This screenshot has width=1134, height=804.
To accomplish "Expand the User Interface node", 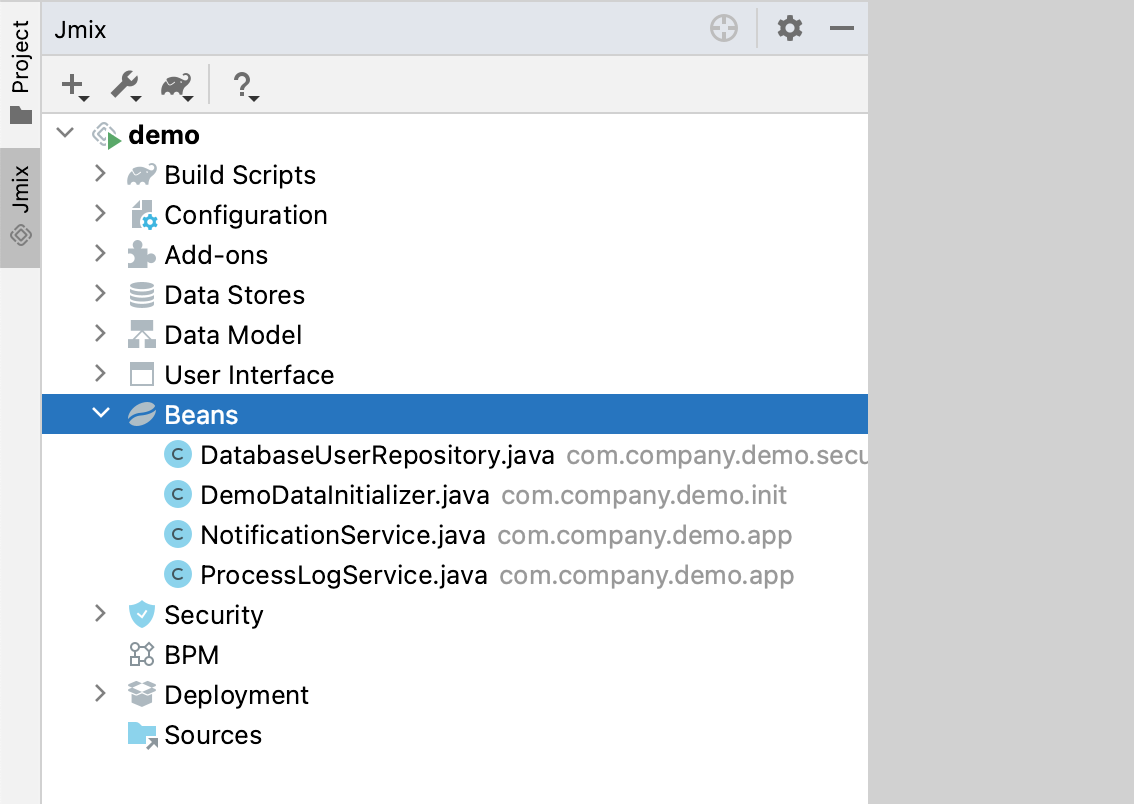I will tap(101, 373).
